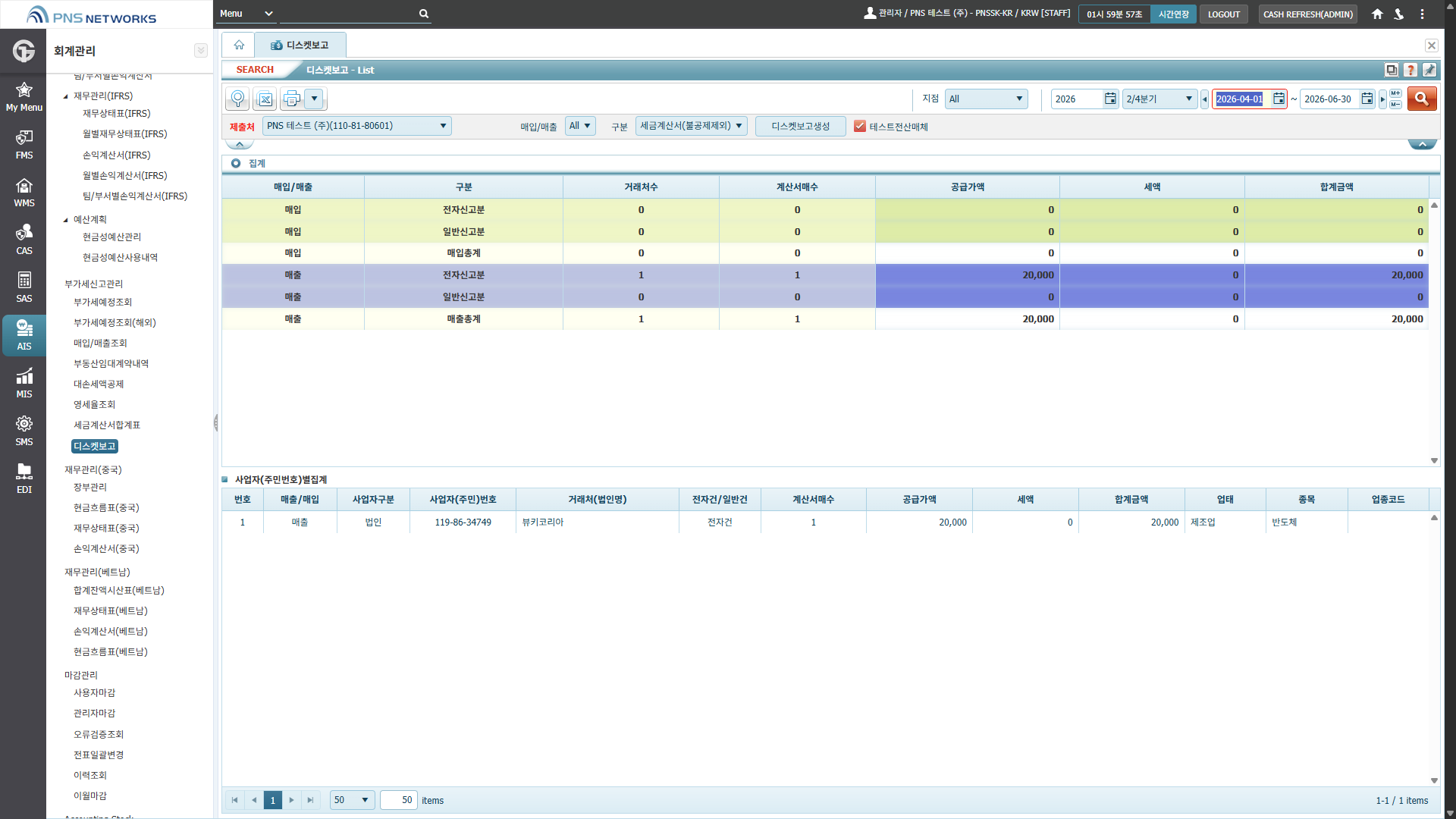Collapse the 재무관리(IFRS) tree node
This screenshot has width=1456, height=819.
[66, 96]
